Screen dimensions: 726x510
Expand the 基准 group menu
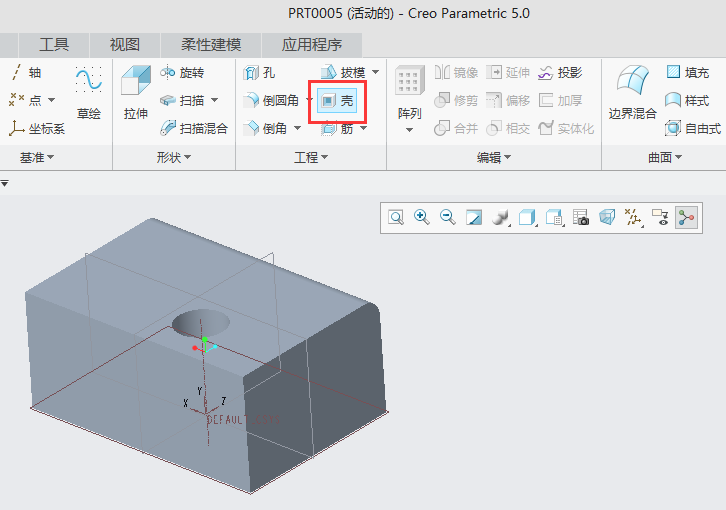37,157
